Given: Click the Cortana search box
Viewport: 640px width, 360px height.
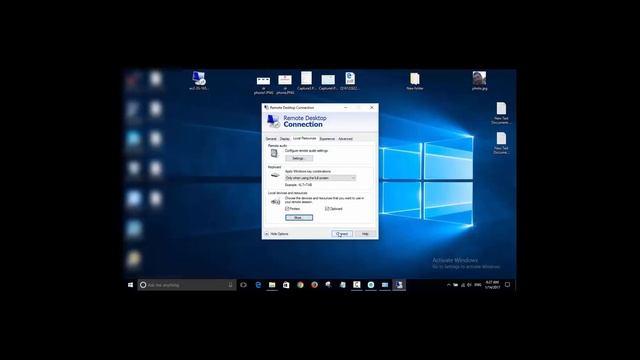Looking at the screenshot, I should point(187,285).
